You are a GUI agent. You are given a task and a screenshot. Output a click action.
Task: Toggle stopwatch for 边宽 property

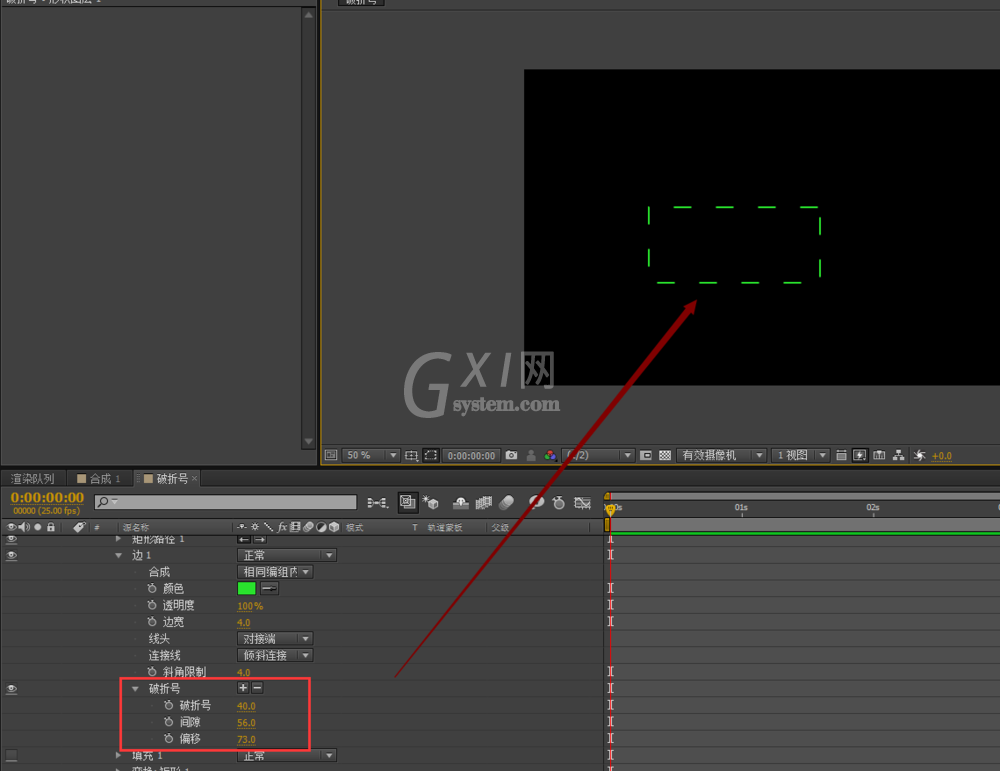pos(152,621)
